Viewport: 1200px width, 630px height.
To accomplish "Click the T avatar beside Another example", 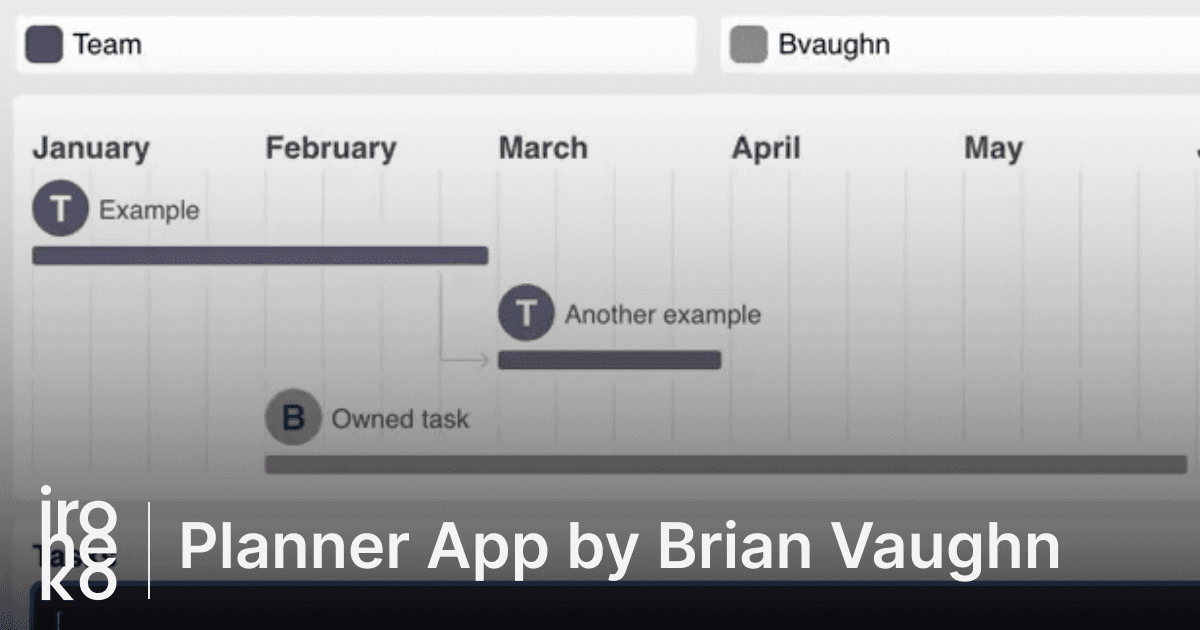I will [527, 314].
